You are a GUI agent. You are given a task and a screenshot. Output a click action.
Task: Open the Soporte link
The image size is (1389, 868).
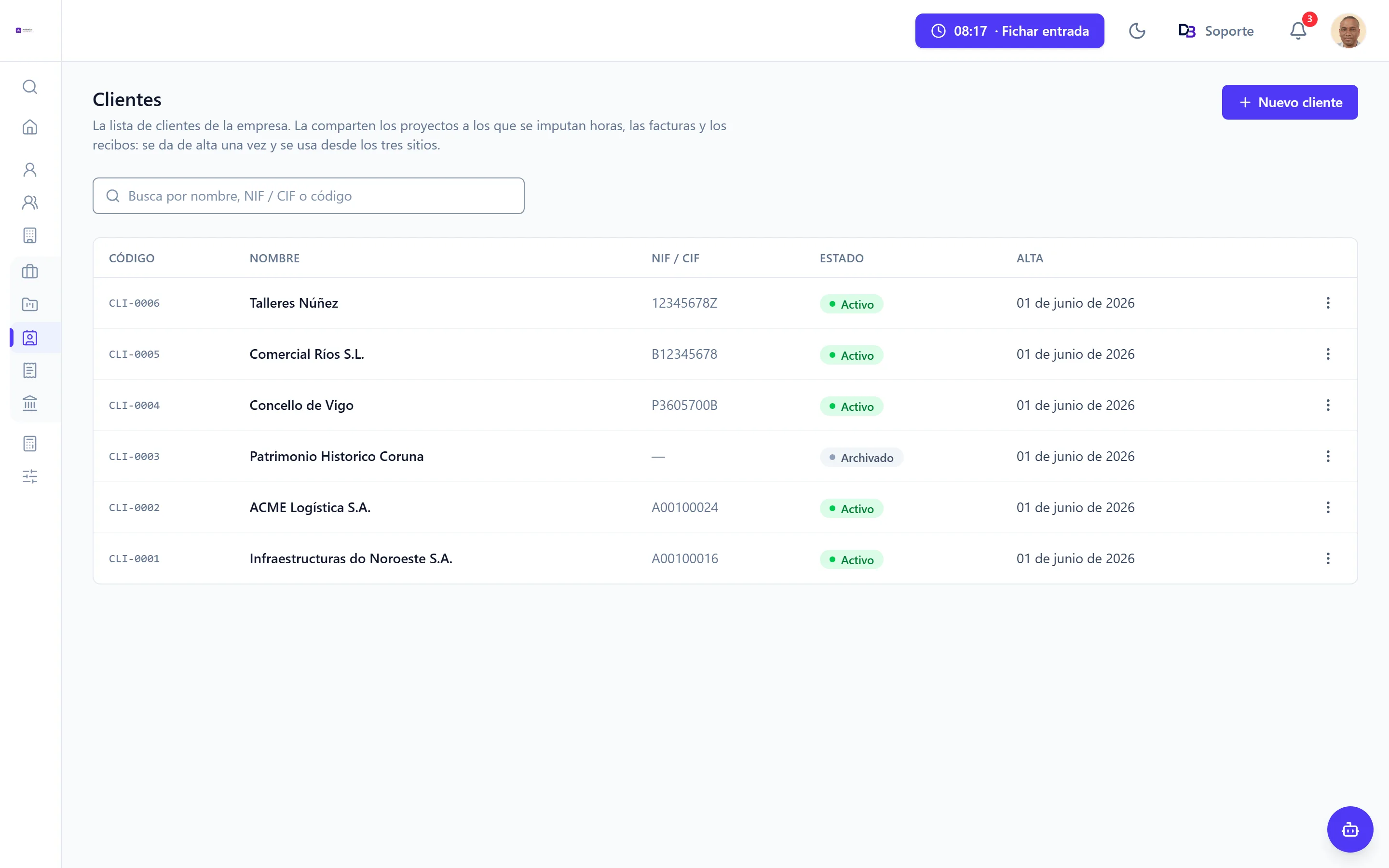click(1216, 31)
